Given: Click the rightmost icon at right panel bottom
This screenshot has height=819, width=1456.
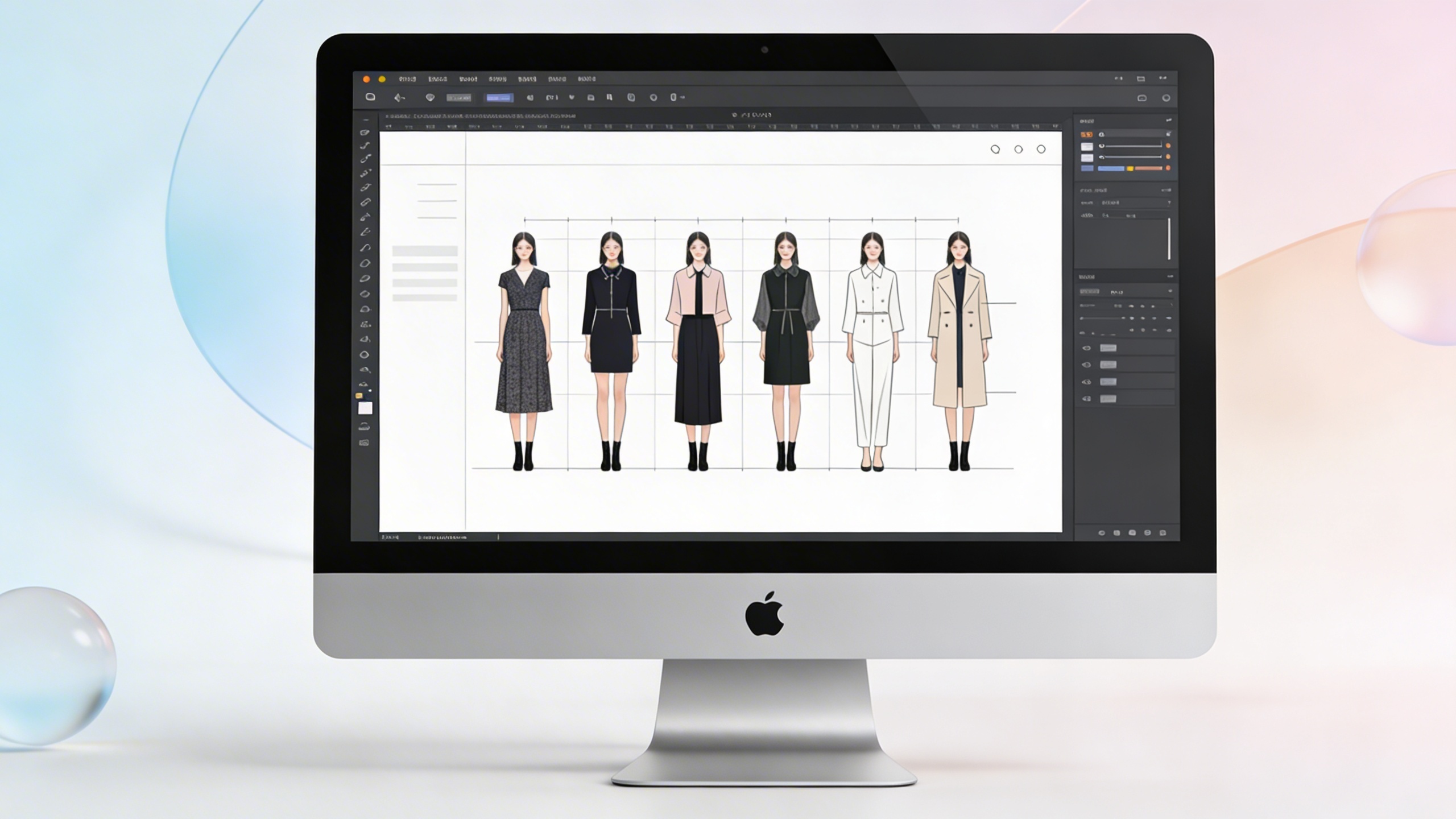Looking at the screenshot, I should tap(1163, 533).
